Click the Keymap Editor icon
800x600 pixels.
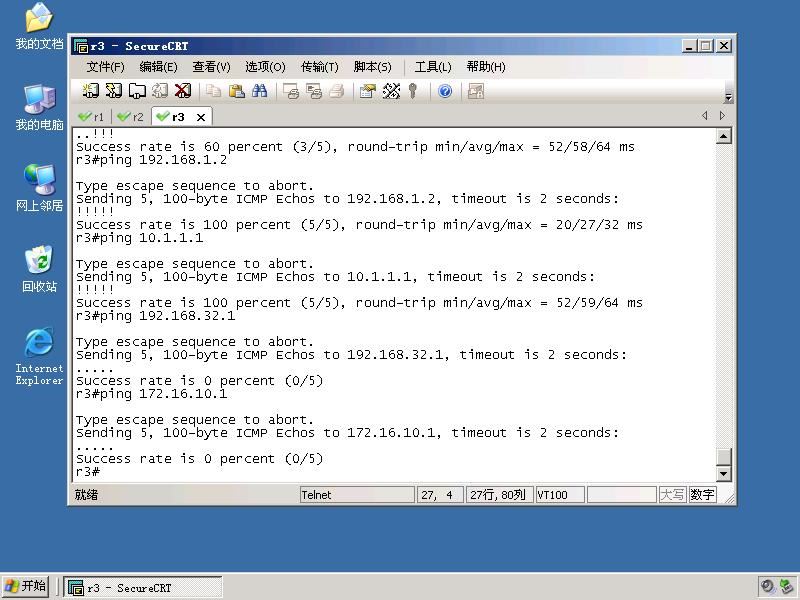(391, 91)
